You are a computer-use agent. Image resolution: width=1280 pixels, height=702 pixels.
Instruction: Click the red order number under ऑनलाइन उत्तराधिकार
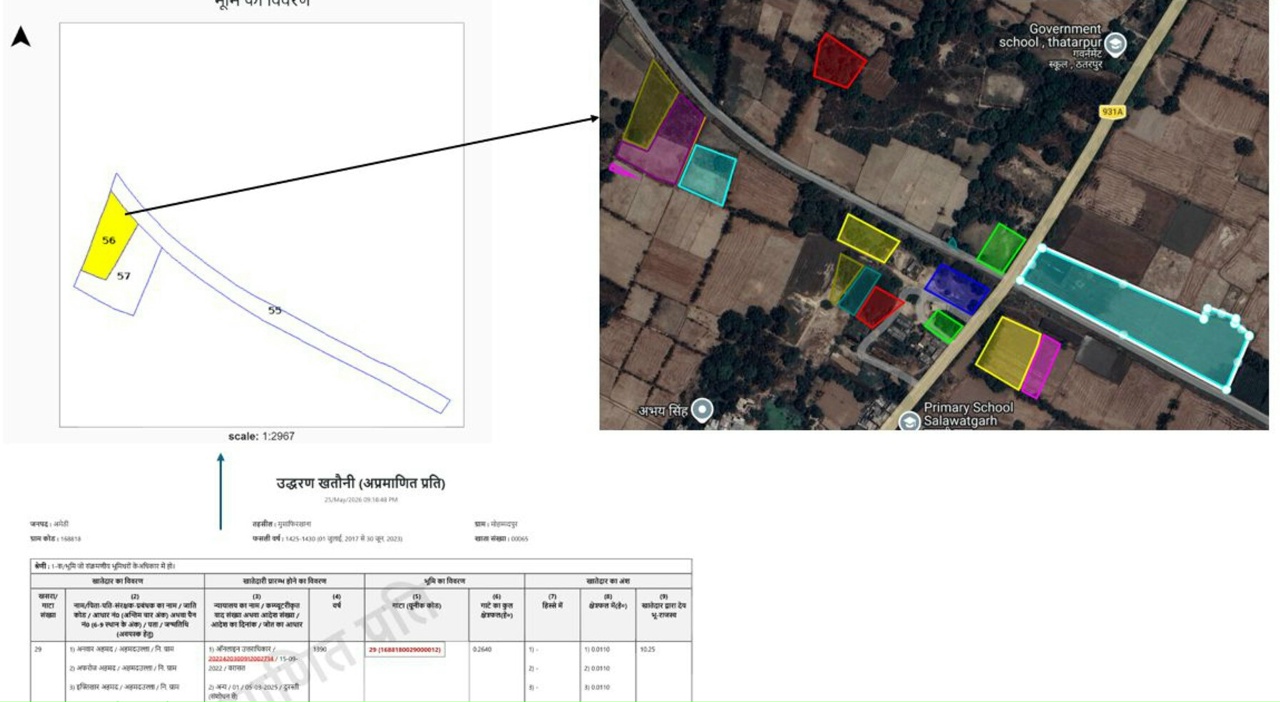(x=241, y=659)
